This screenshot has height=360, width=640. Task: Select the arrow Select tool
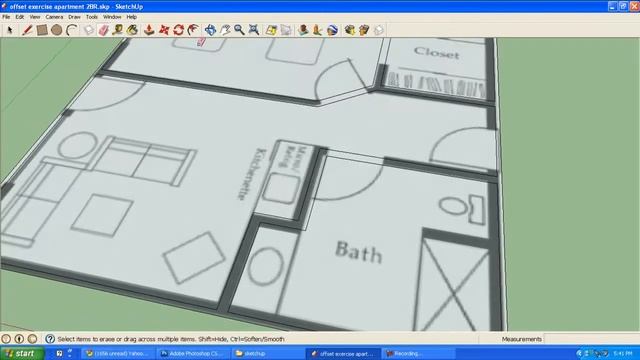coord(10,30)
